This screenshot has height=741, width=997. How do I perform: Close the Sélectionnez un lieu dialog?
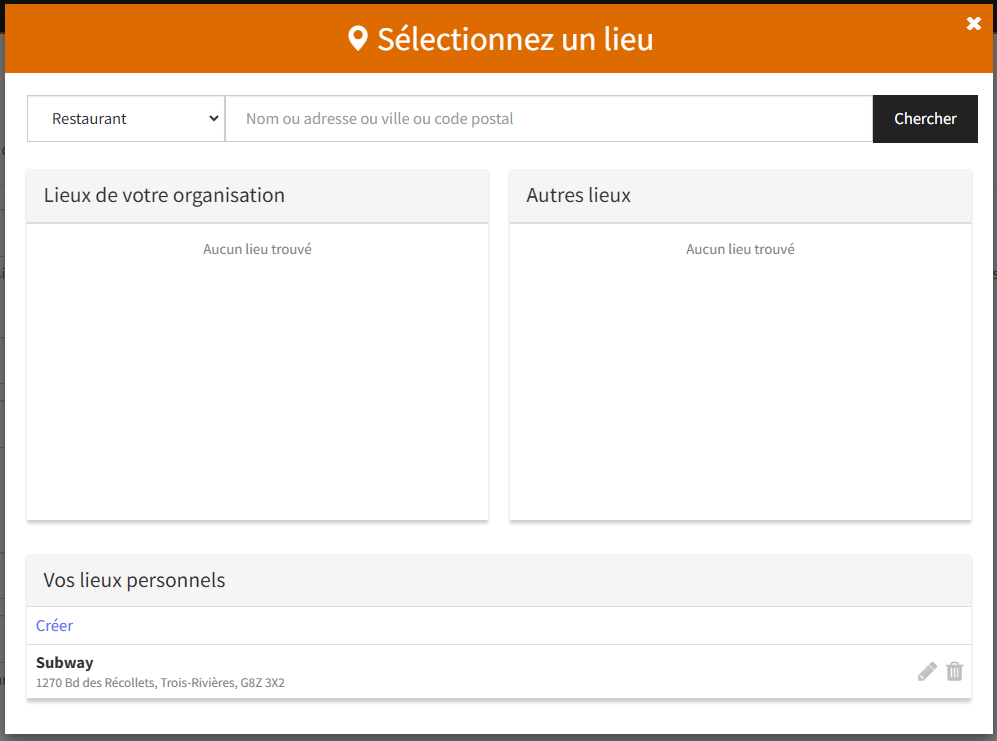pos(973,24)
